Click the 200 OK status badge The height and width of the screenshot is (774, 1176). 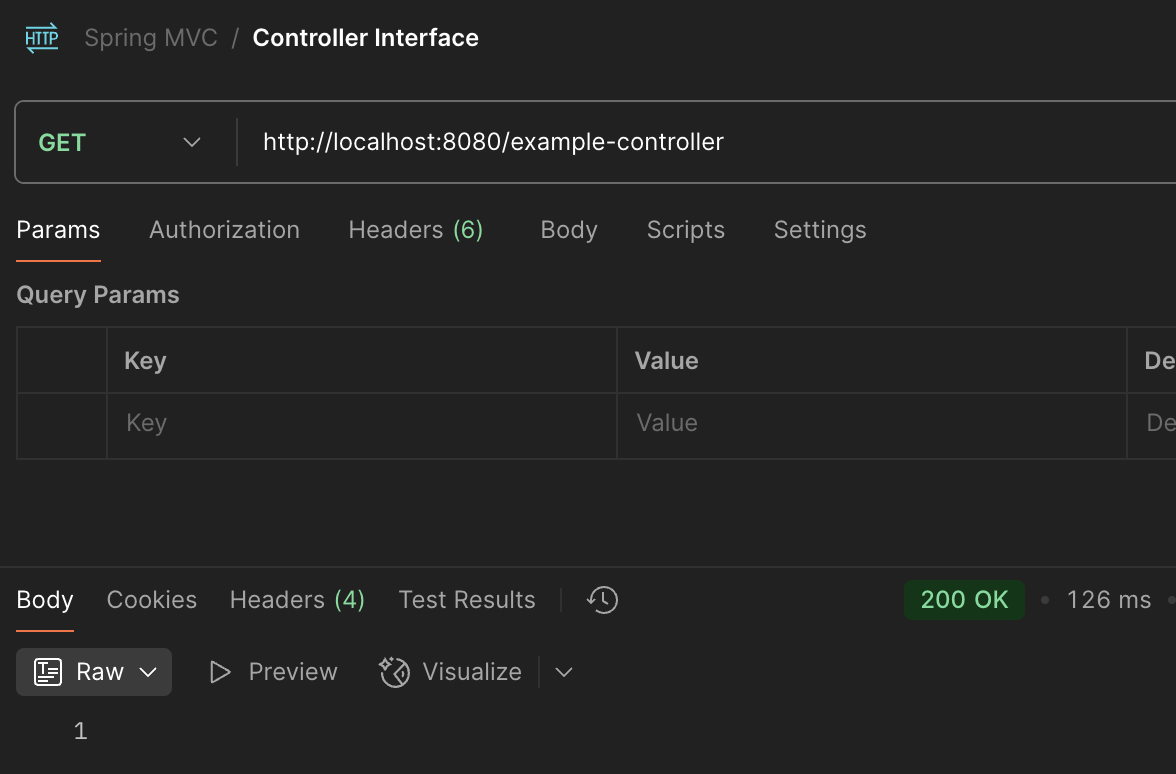coord(964,600)
